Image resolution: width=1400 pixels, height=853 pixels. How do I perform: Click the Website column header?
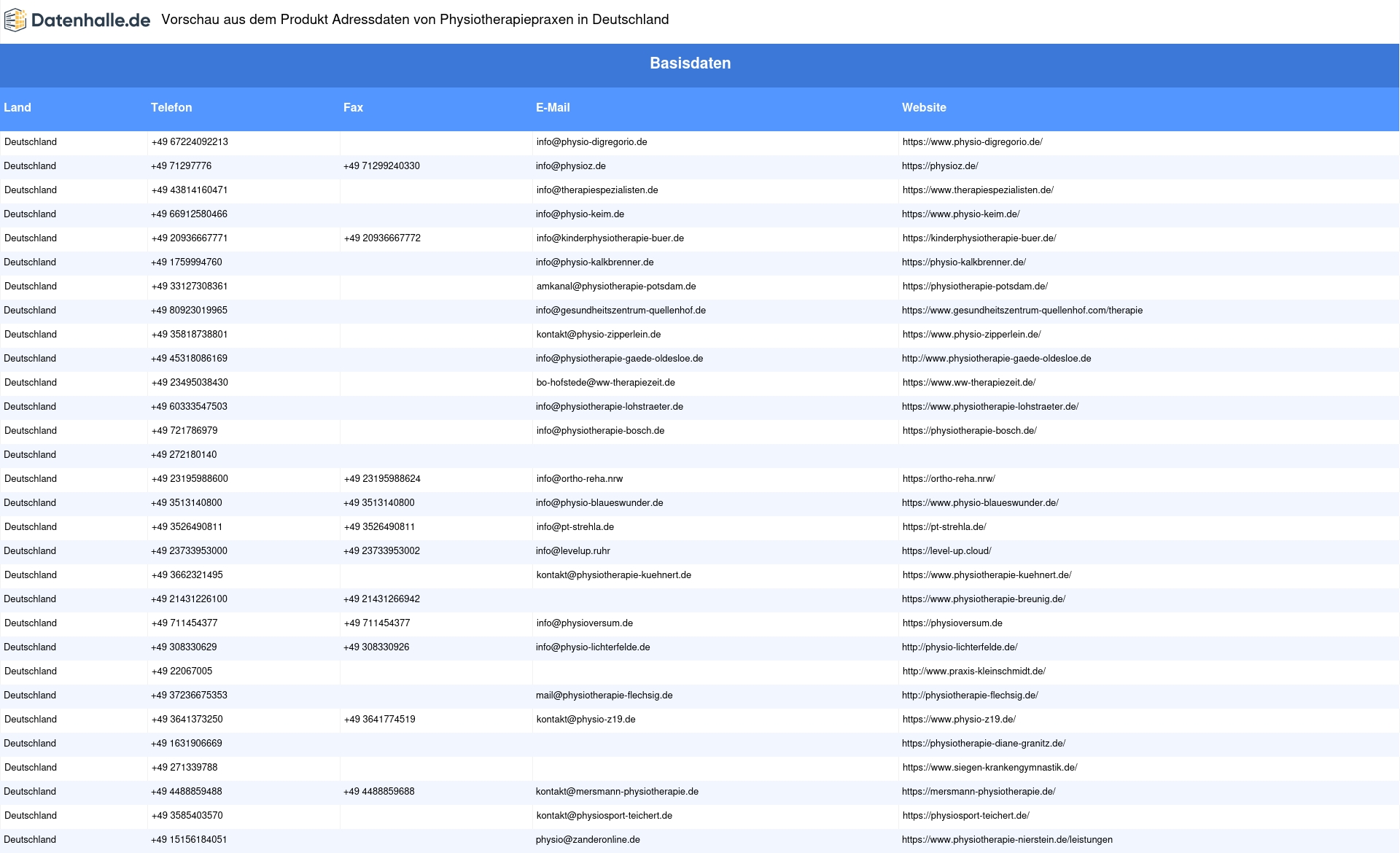[x=924, y=107]
